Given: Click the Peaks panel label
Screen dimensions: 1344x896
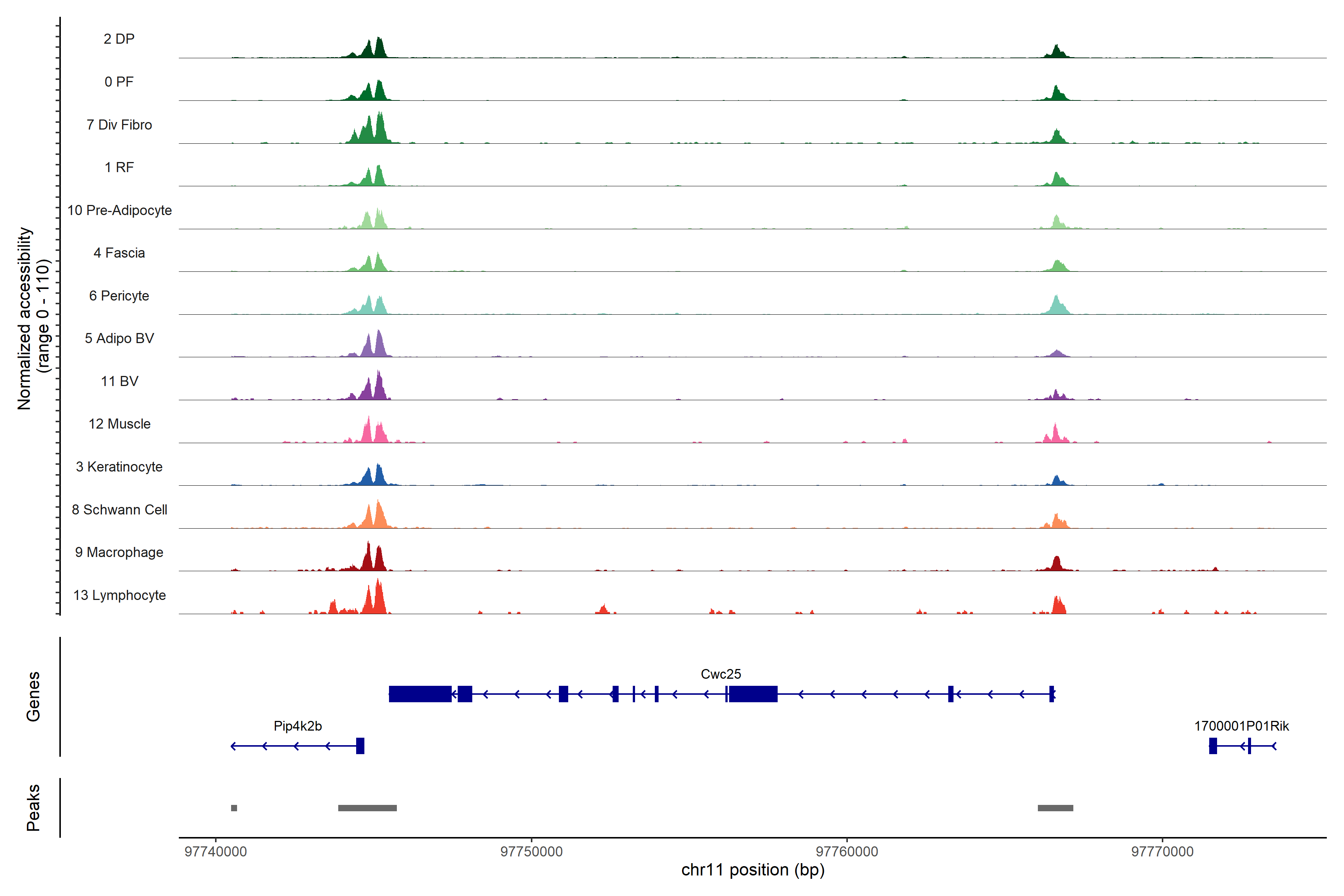Looking at the screenshot, I should (x=33, y=808).
